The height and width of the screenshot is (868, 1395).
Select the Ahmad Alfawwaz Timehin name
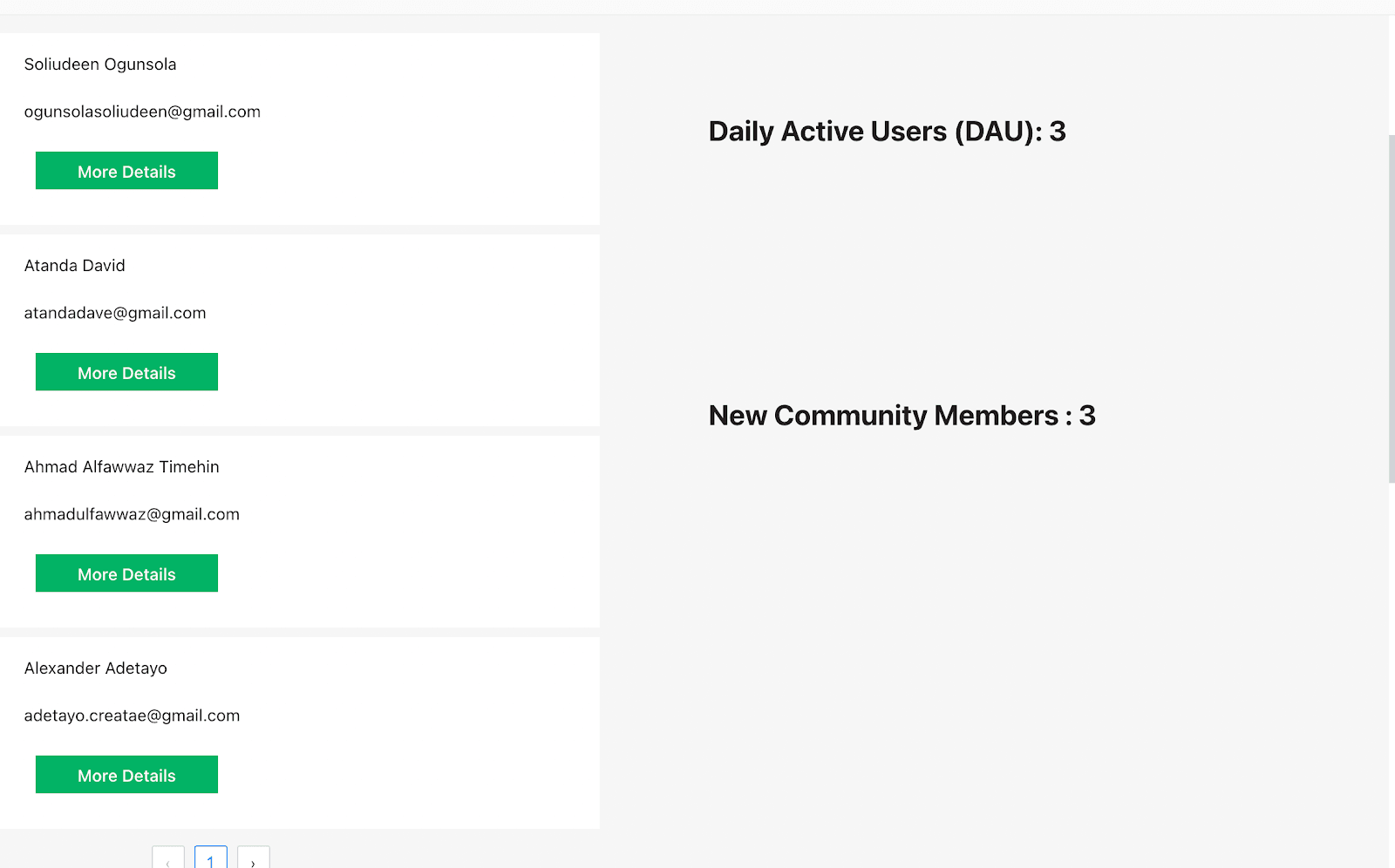[122, 467]
